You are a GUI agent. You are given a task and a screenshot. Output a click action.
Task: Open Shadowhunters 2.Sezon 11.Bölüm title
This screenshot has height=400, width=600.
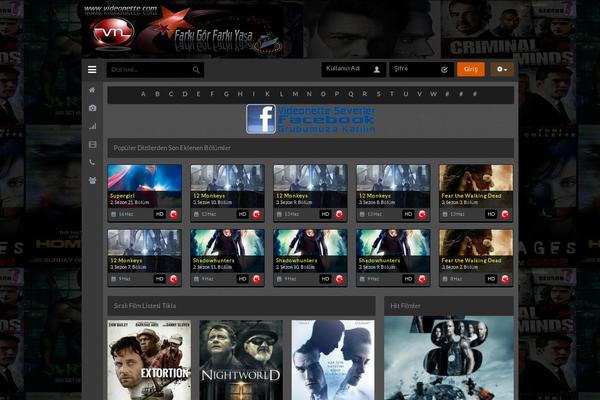214,260
